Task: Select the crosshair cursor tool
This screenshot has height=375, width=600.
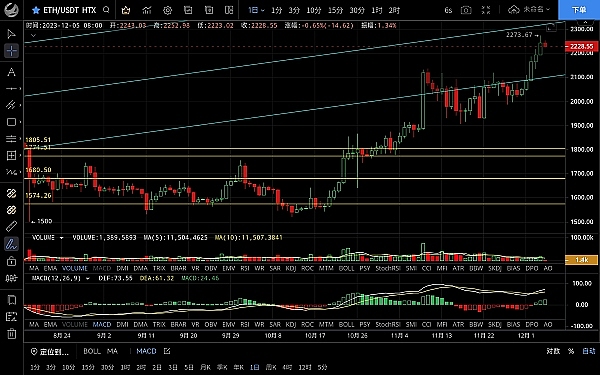Action: [11, 51]
